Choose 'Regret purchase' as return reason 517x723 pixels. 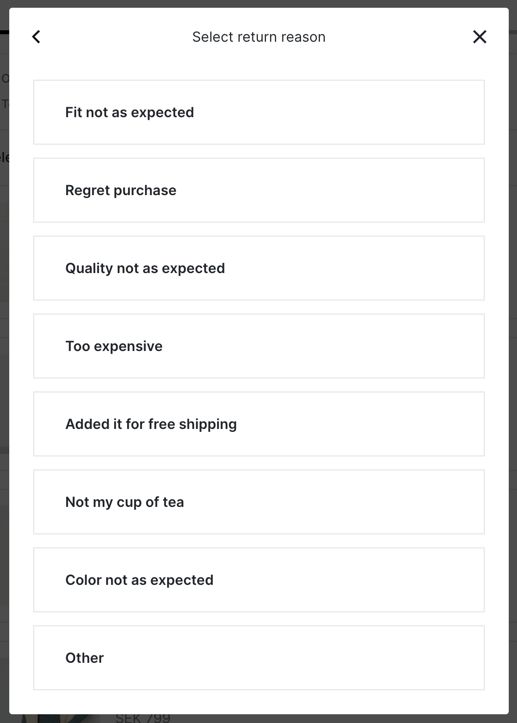point(259,190)
